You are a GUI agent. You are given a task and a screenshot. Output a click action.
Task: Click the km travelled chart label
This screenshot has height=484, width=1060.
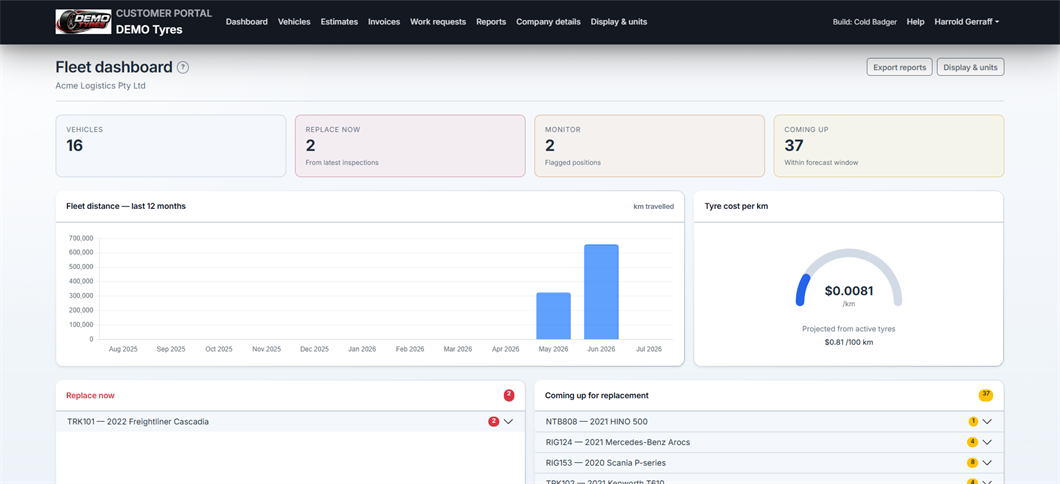click(x=653, y=207)
